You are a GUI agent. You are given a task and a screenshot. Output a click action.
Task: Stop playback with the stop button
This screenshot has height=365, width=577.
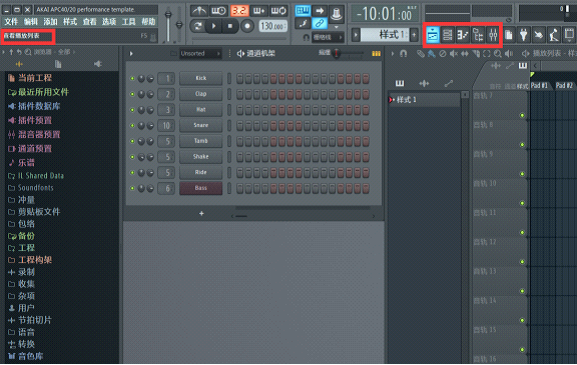(x=230, y=26)
